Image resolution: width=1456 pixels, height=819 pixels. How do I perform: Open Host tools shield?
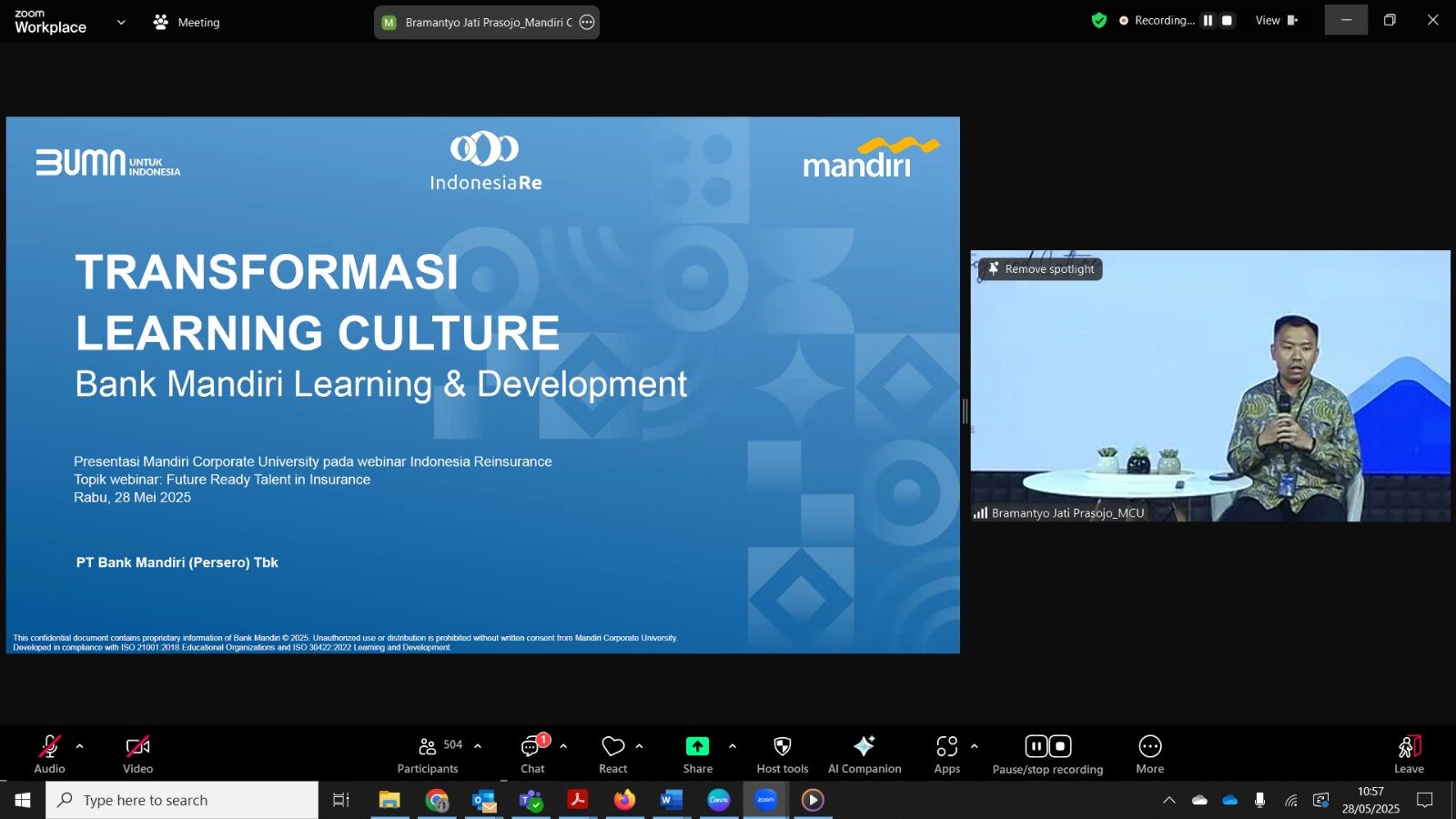point(783,754)
